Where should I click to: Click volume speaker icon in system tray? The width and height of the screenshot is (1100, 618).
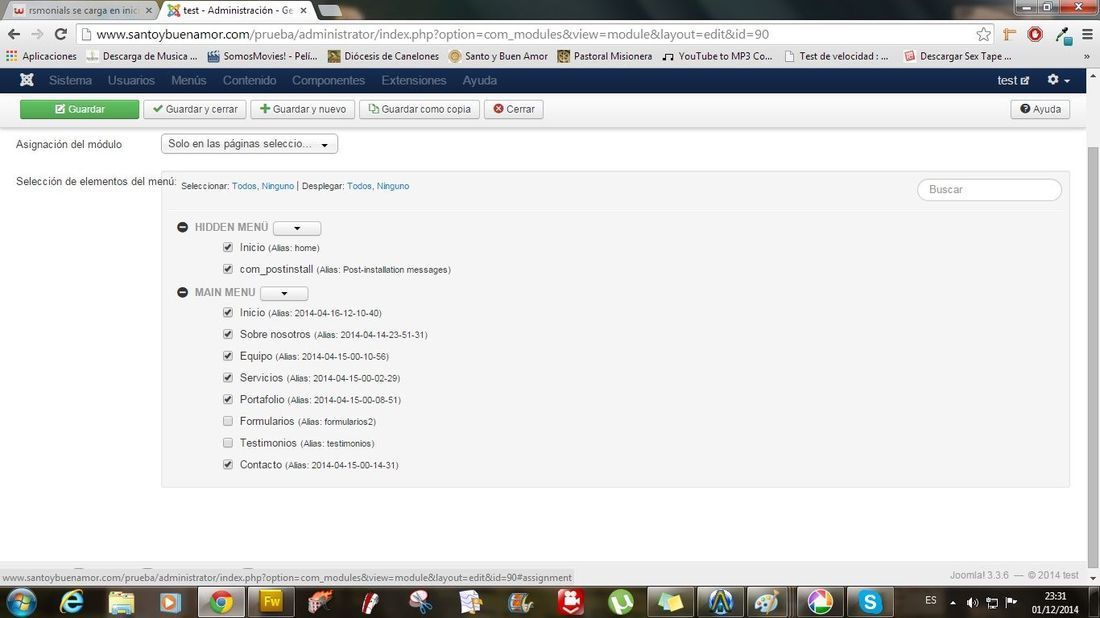pyautogui.click(x=972, y=603)
